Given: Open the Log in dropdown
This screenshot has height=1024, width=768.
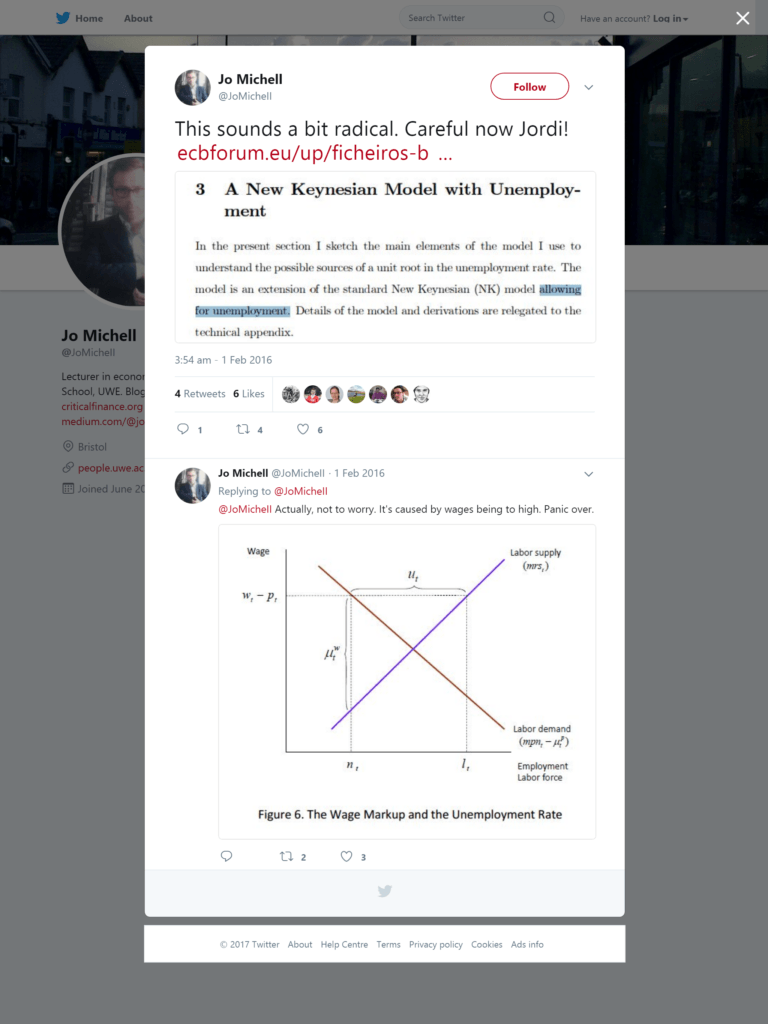Looking at the screenshot, I should [671, 18].
